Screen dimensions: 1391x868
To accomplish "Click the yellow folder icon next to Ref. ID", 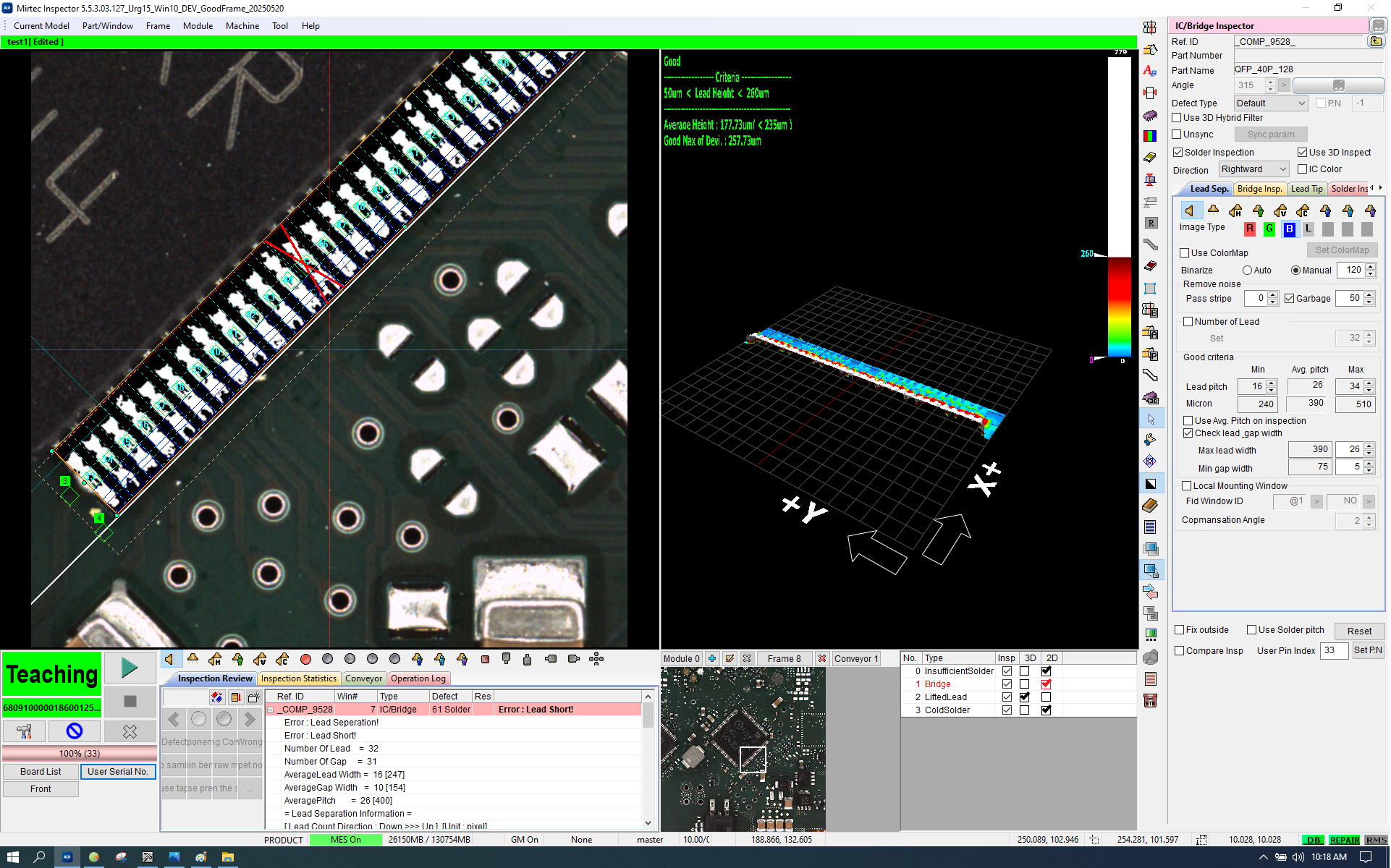I will coord(1376,42).
